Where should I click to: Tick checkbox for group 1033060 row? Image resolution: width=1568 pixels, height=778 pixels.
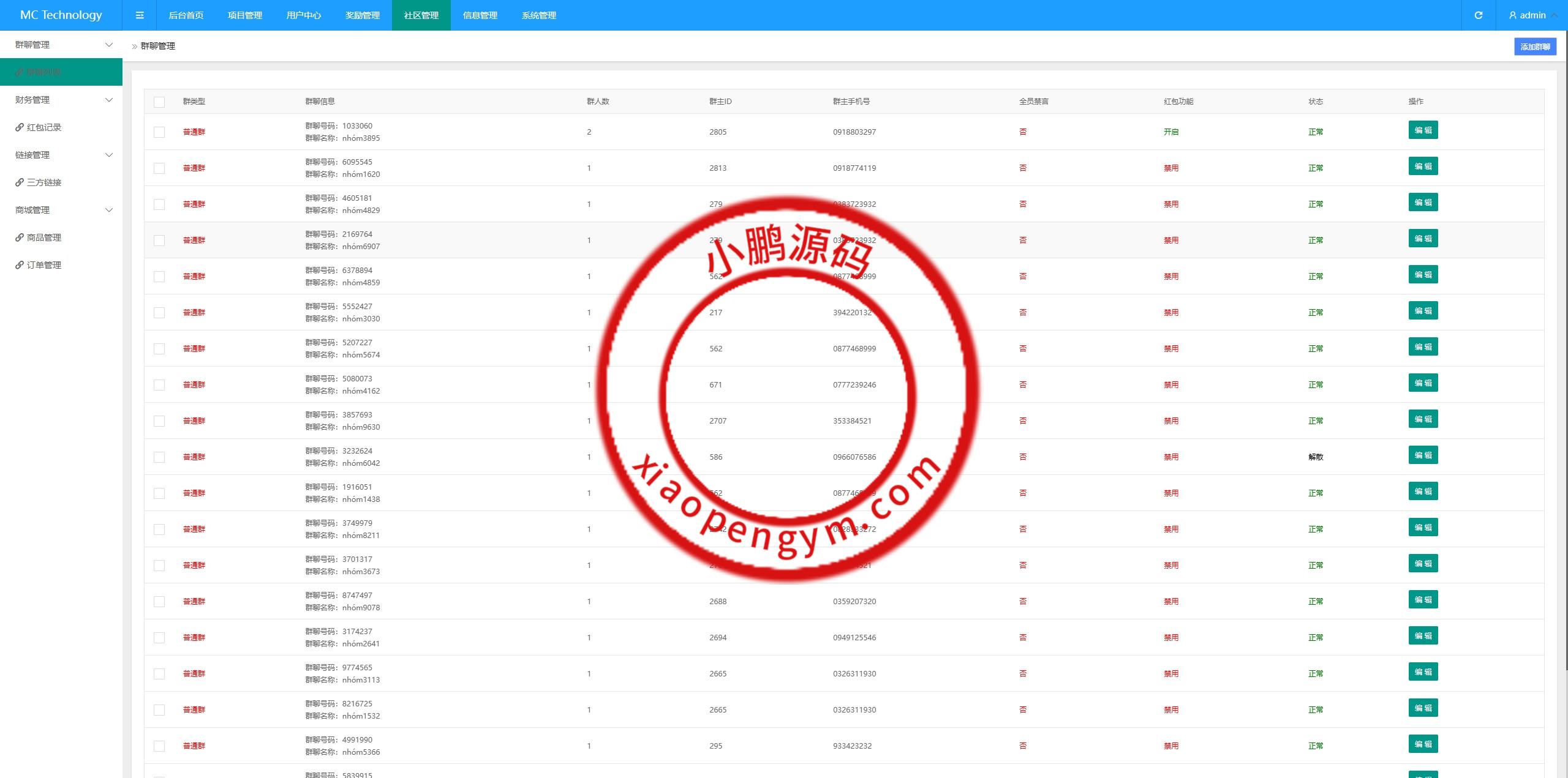(x=159, y=132)
